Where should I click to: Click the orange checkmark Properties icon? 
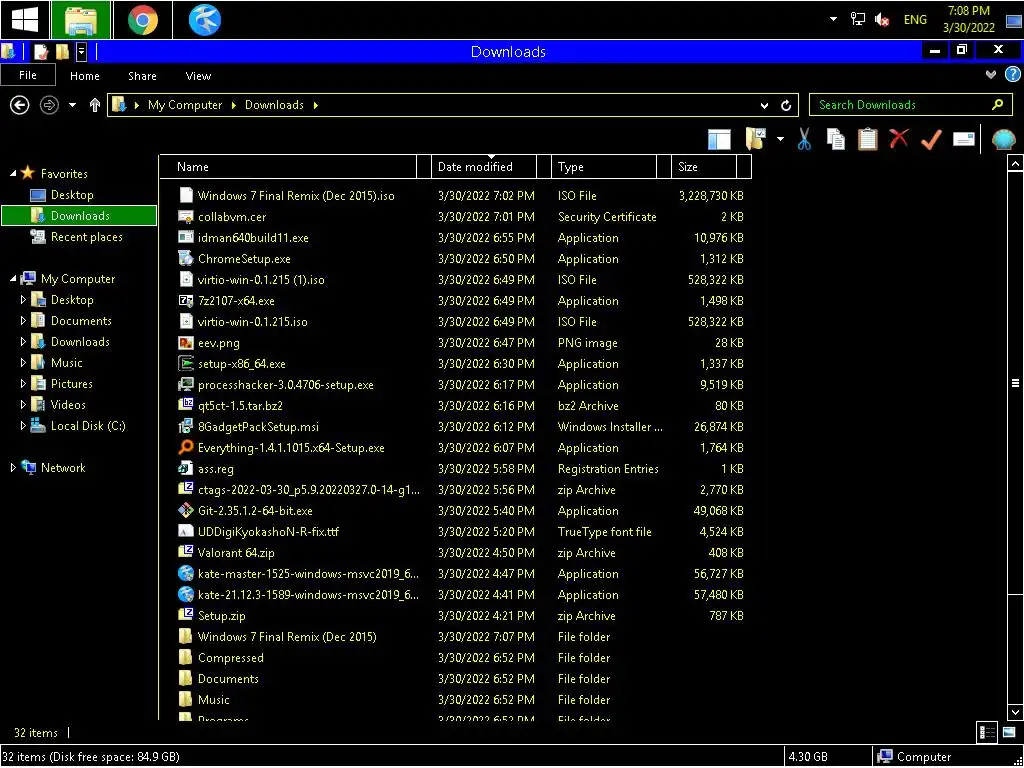point(931,139)
